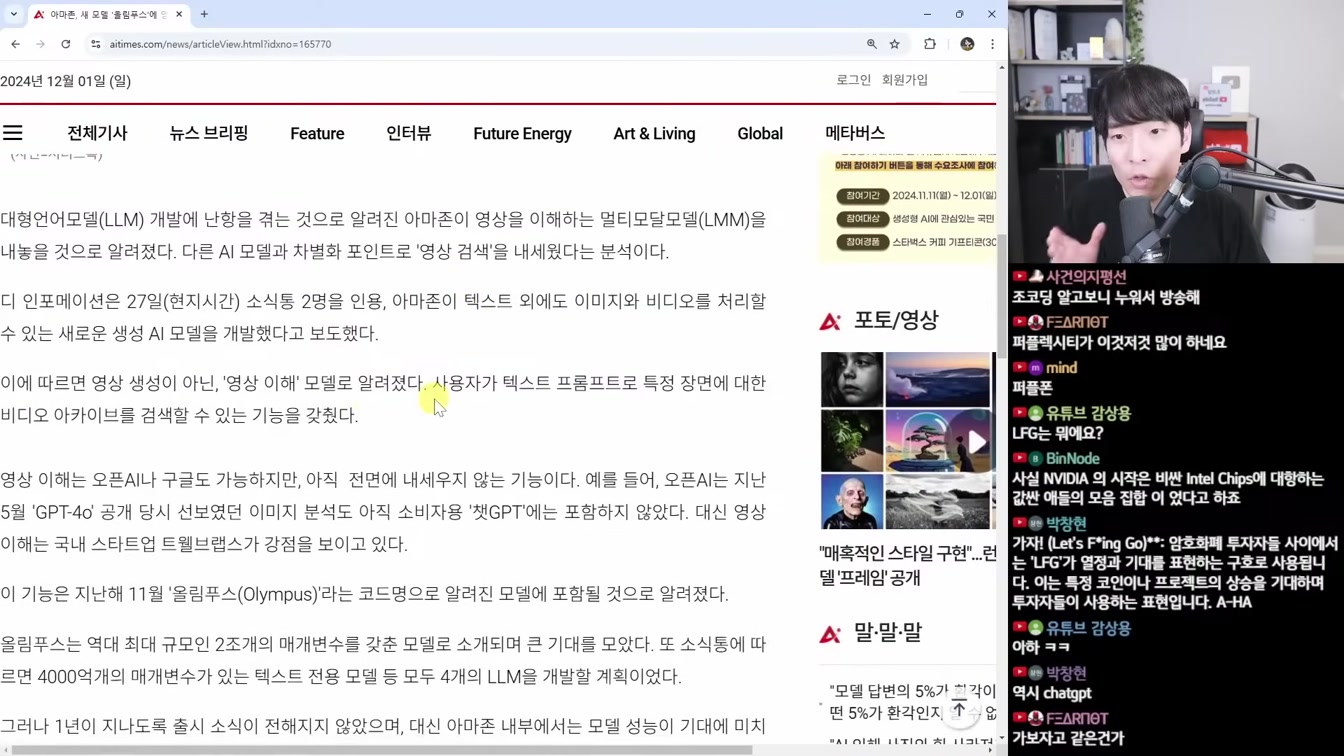Open 전체기사 menu

pyautogui.click(x=97, y=133)
